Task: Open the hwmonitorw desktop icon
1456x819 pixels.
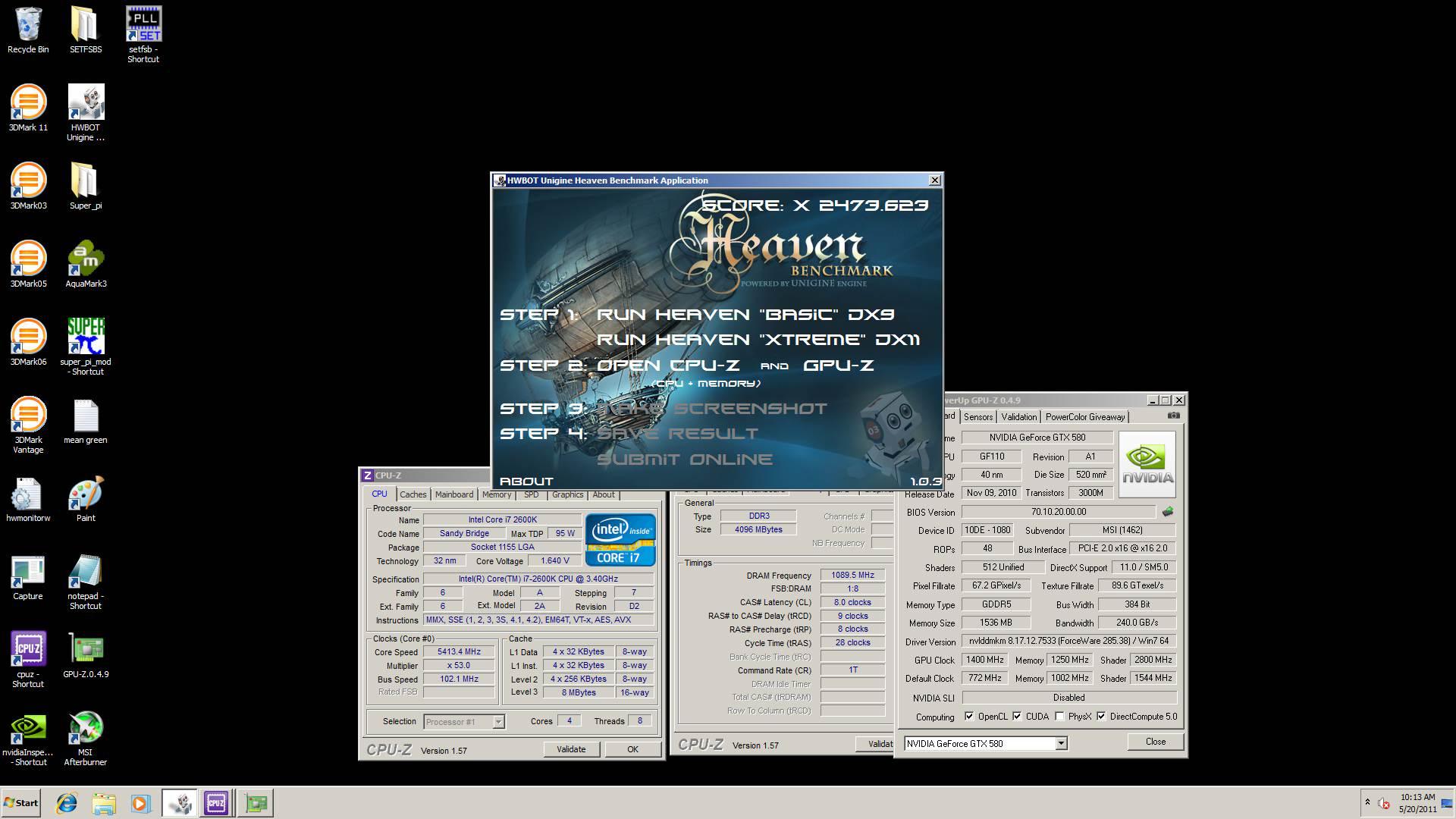Action: 28,499
